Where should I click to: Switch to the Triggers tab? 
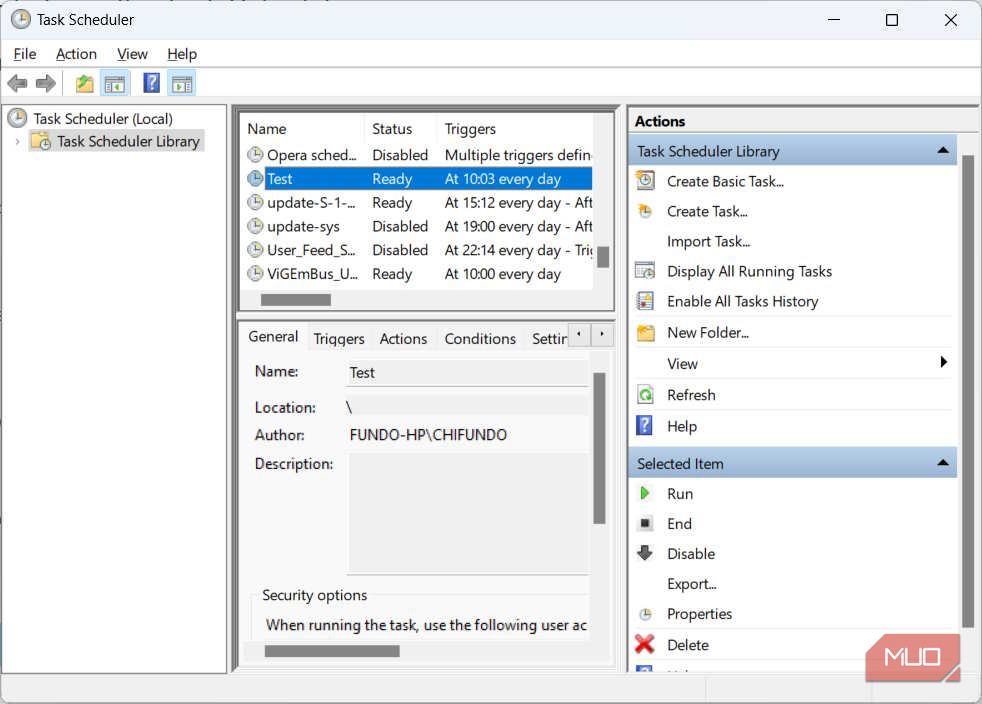coord(338,338)
